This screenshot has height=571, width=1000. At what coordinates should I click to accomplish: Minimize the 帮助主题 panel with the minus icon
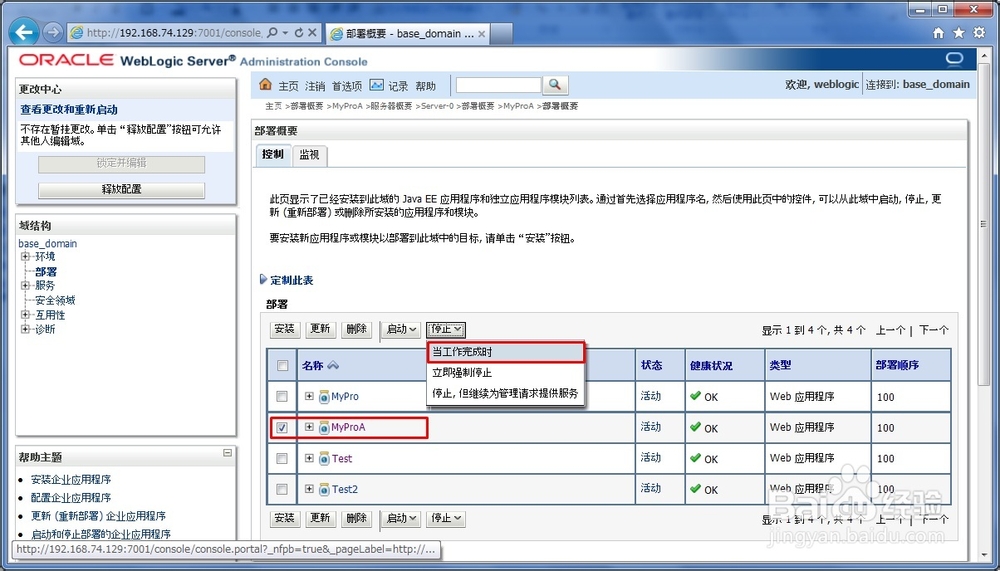point(228,453)
